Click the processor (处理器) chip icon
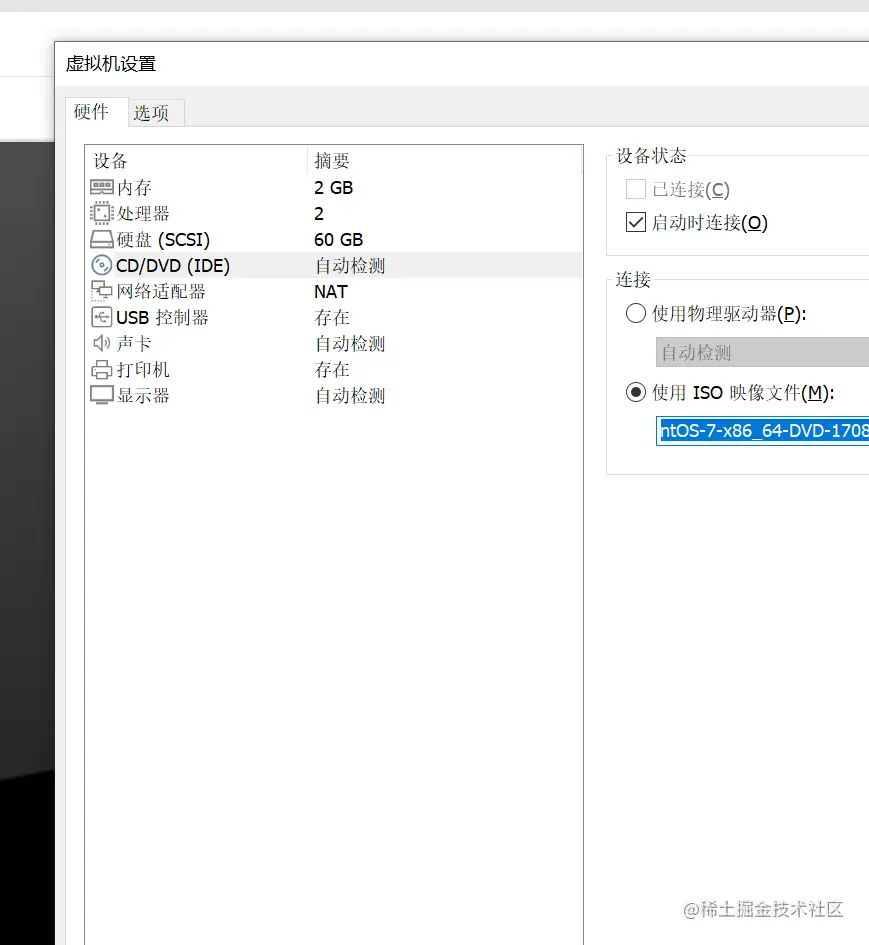869x945 pixels. 101,213
